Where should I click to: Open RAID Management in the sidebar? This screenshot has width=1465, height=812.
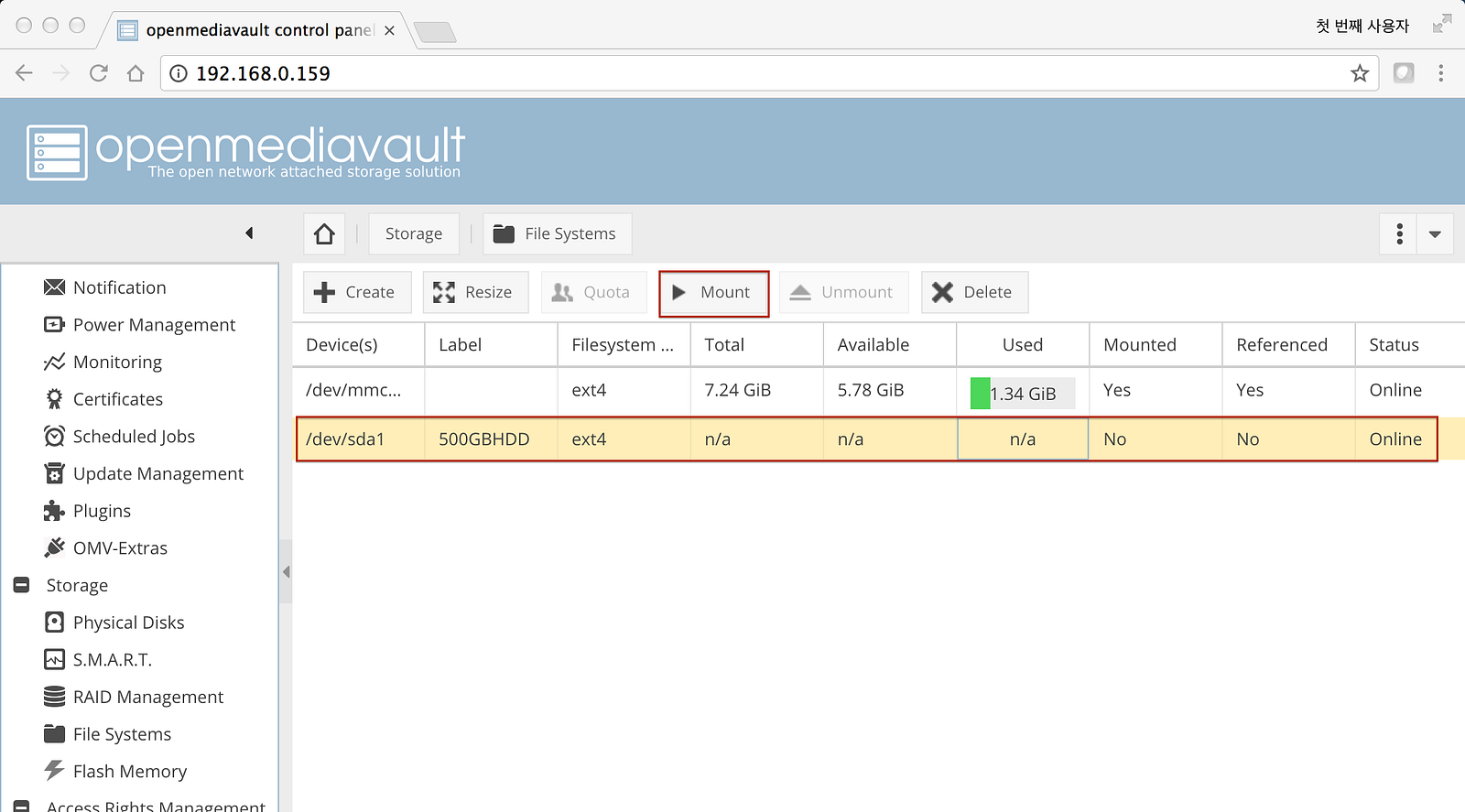coord(134,698)
